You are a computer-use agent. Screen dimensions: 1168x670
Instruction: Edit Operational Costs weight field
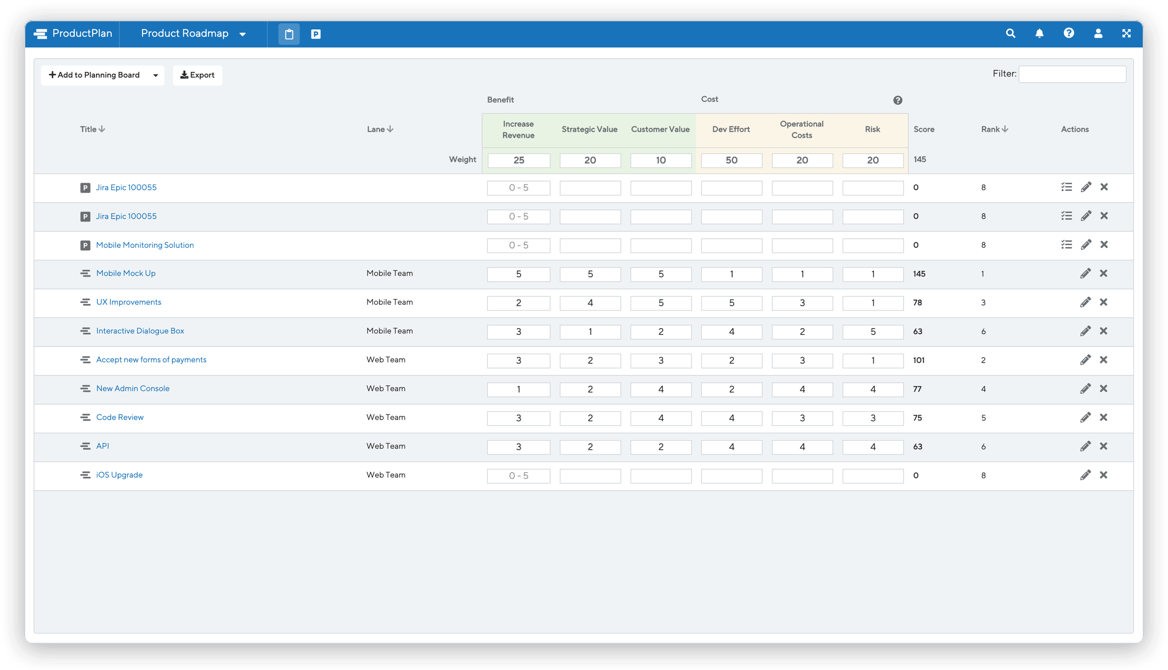[x=802, y=160]
